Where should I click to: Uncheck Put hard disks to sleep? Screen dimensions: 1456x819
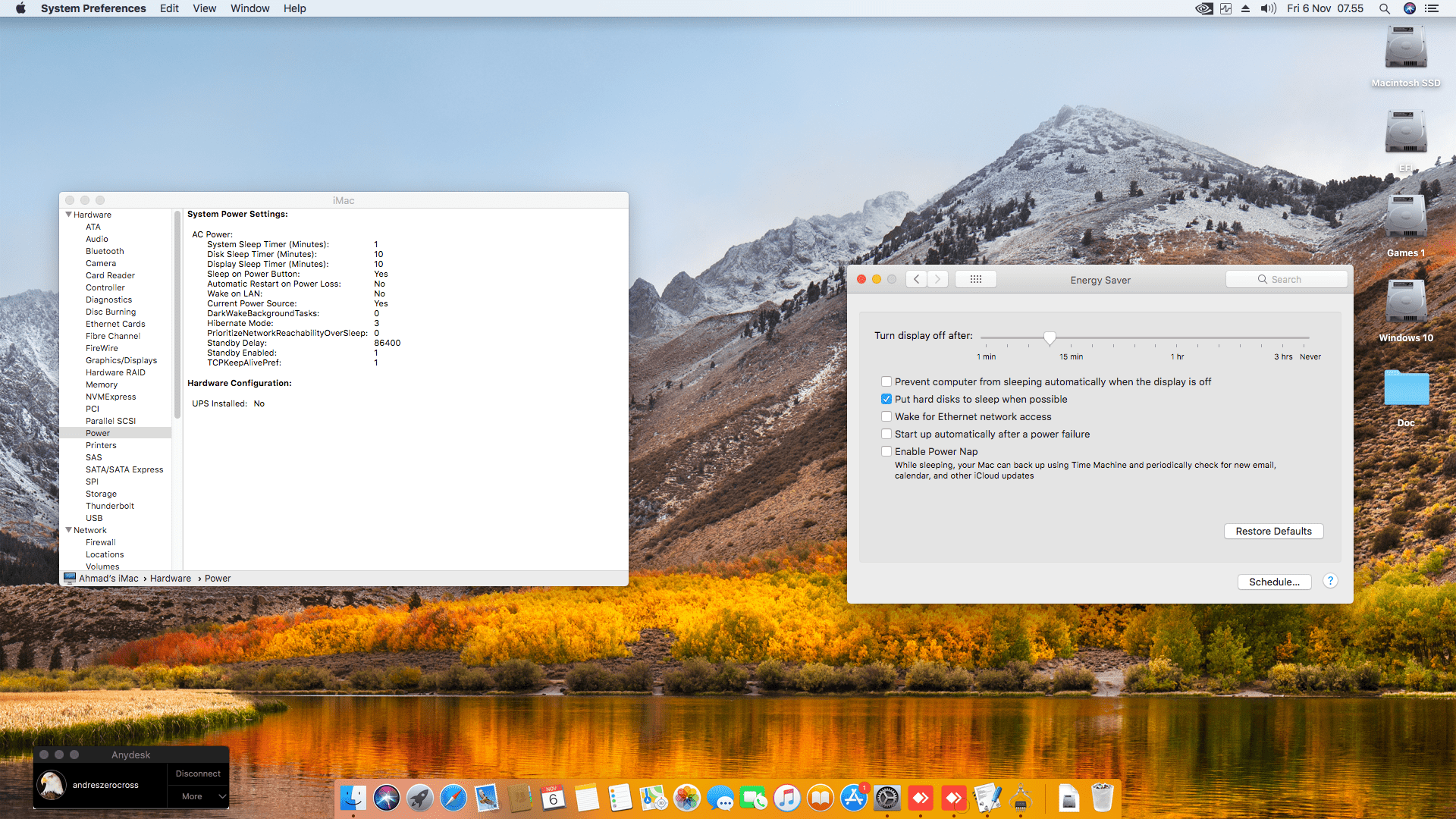pyautogui.click(x=886, y=399)
